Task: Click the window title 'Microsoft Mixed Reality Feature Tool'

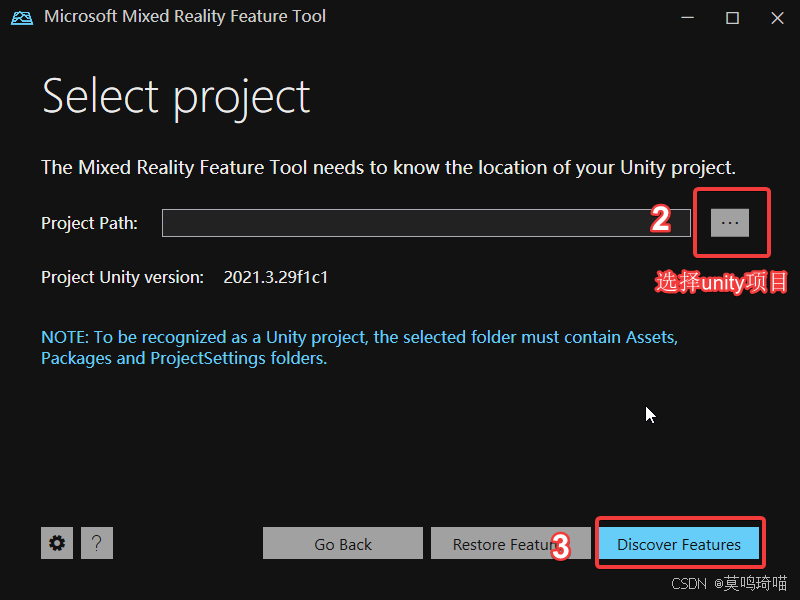Action: 185,16
